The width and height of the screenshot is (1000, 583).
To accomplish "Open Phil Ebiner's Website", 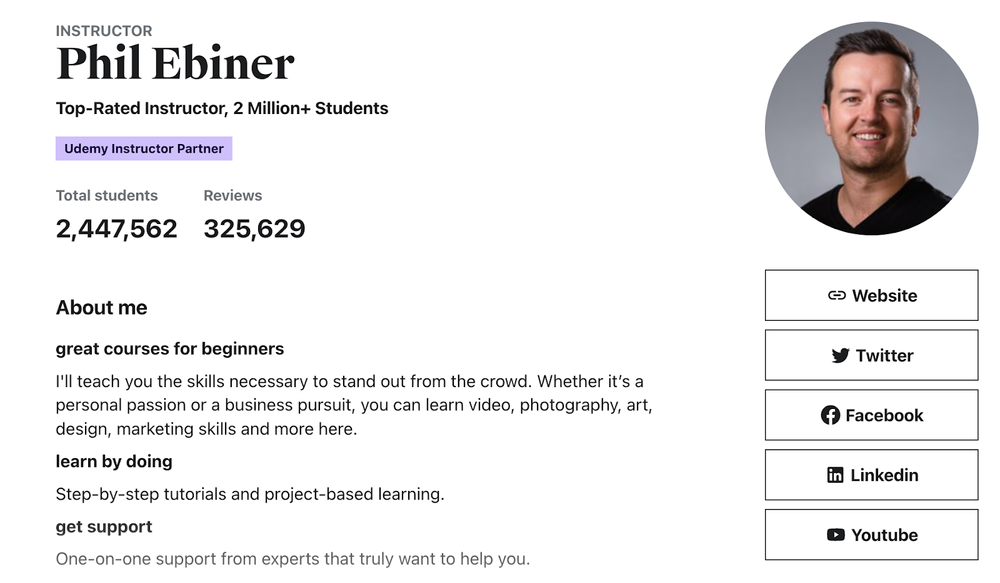I will tap(871, 295).
